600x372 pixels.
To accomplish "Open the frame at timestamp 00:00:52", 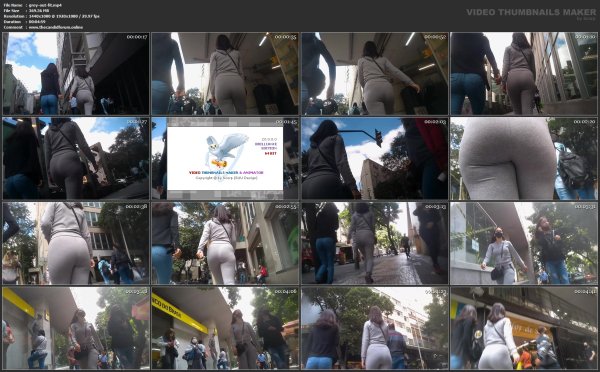I will (375, 74).
